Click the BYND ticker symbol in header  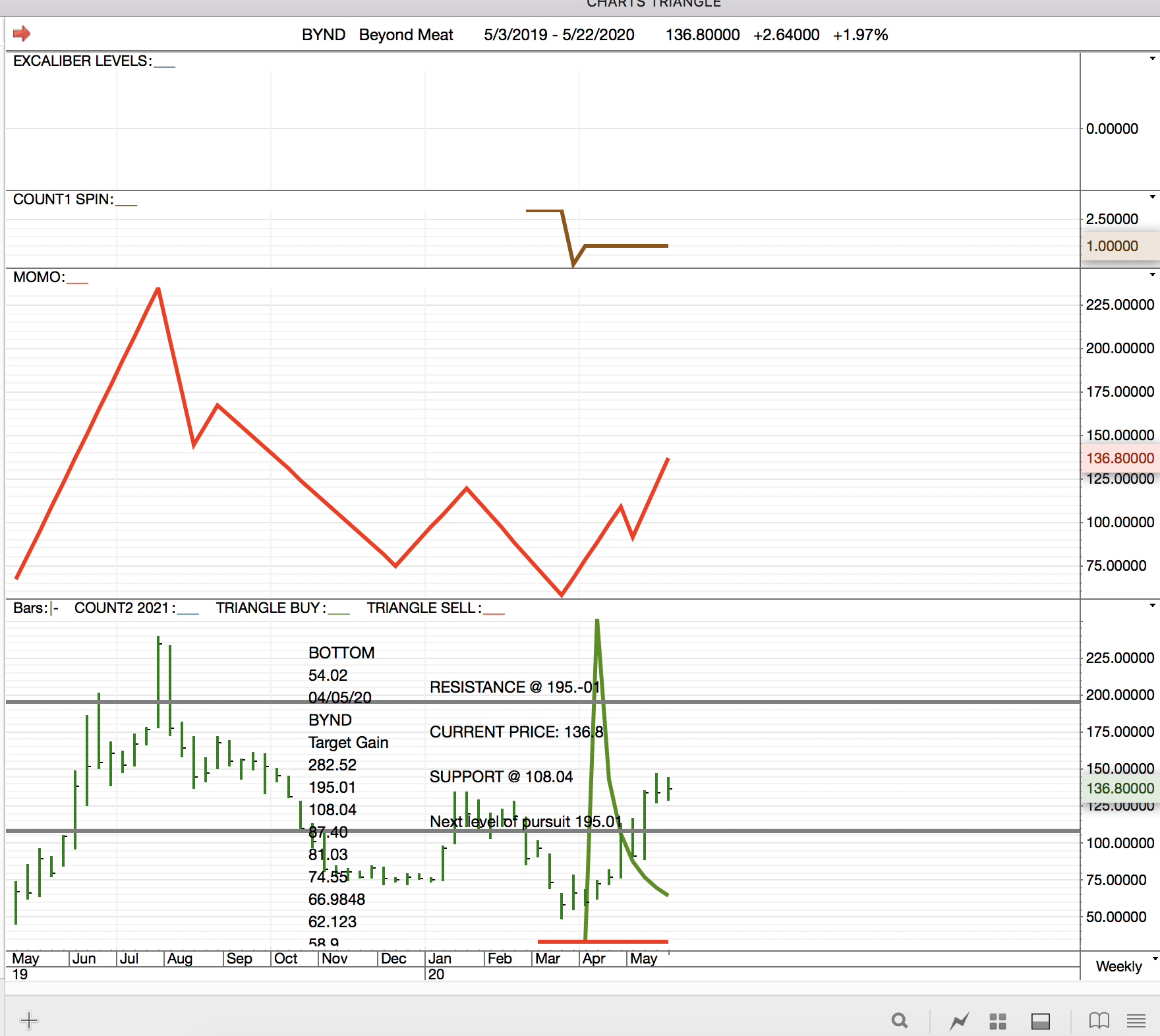point(323,34)
